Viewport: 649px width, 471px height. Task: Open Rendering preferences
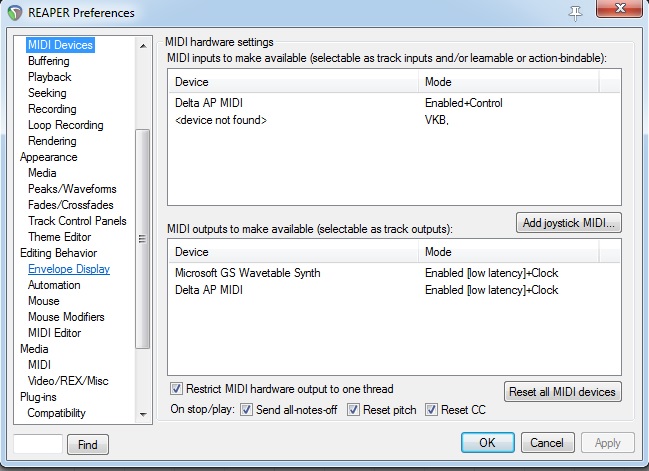click(52, 141)
